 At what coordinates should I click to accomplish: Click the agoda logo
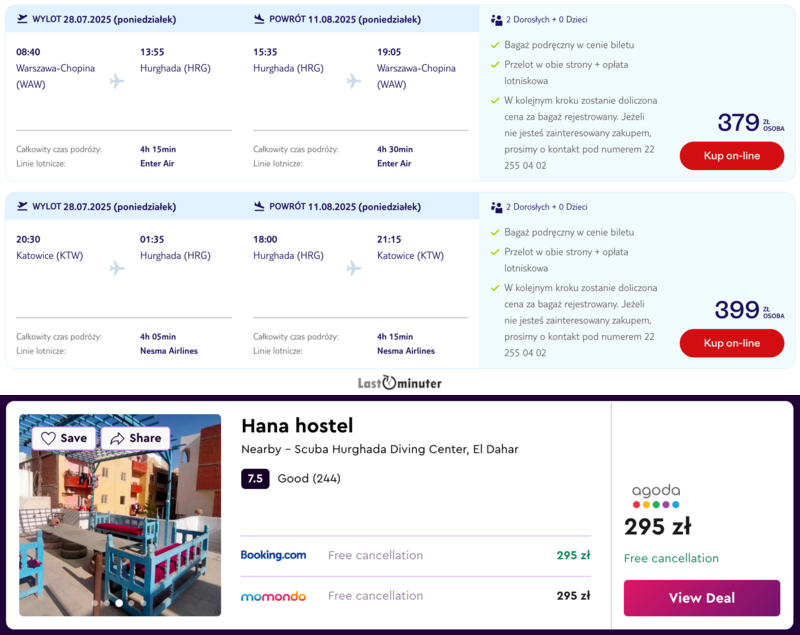[x=656, y=496]
